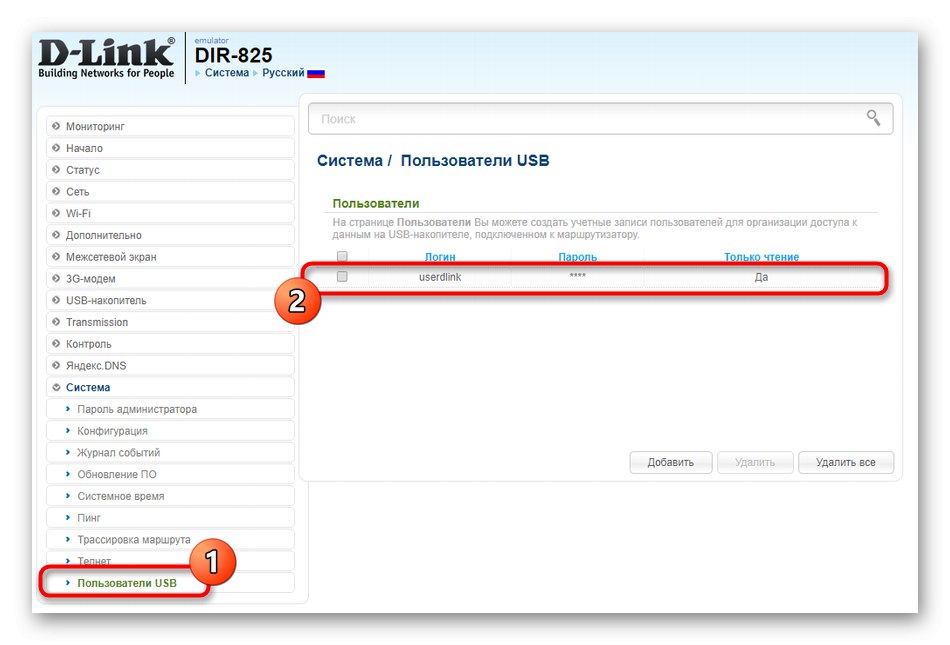
Task: Open Обновление ПО page
Action: [x=170, y=474]
